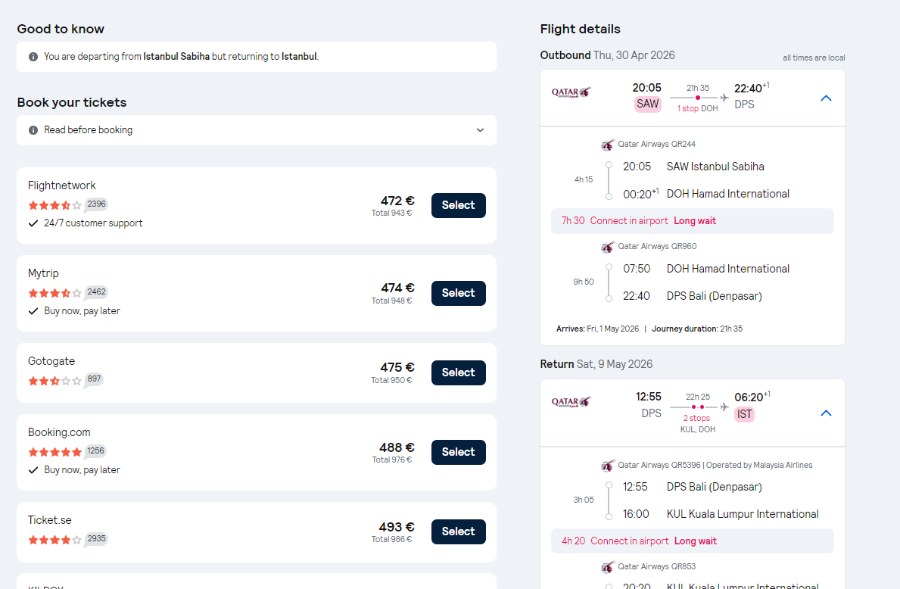The height and width of the screenshot is (589, 900).
Task: Select the Mytrip 474 € offer
Action: 458,293
